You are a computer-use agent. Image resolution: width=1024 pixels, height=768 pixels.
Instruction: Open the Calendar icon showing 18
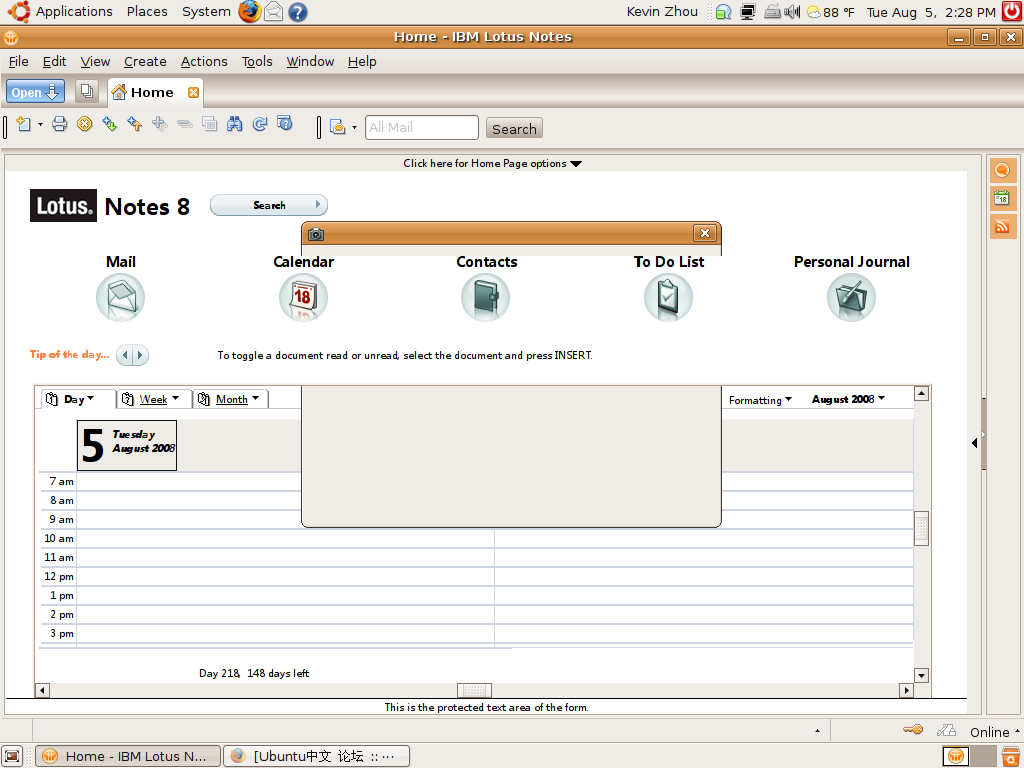coord(303,297)
